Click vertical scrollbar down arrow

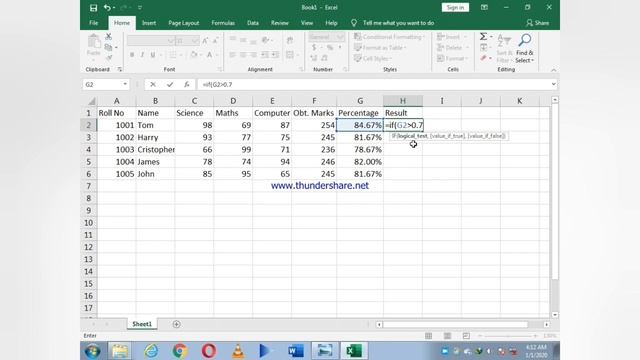(x=555, y=315)
